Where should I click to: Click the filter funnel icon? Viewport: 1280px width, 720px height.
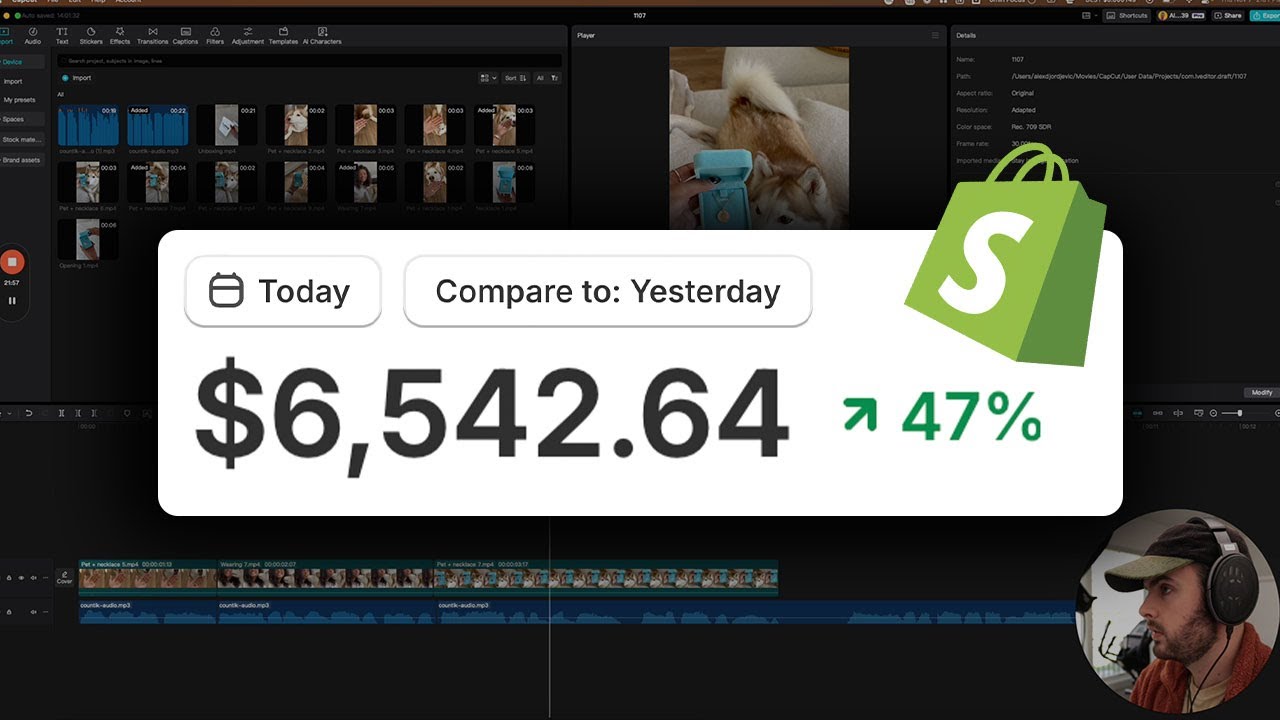[555, 78]
